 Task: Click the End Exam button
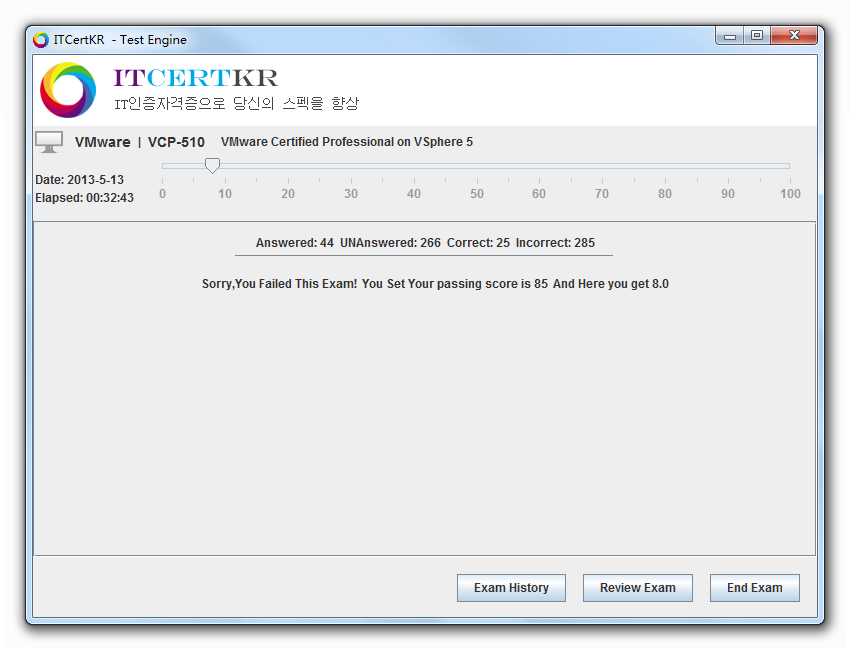coord(754,588)
